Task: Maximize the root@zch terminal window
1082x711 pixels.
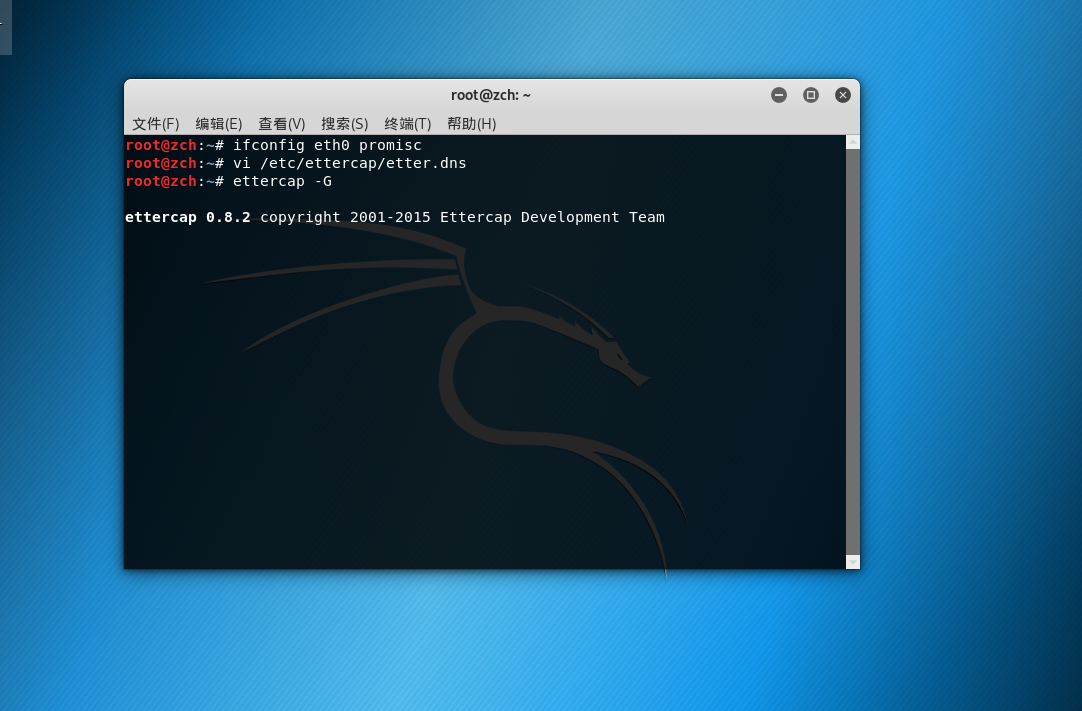Action: click(x=811, y=95)
